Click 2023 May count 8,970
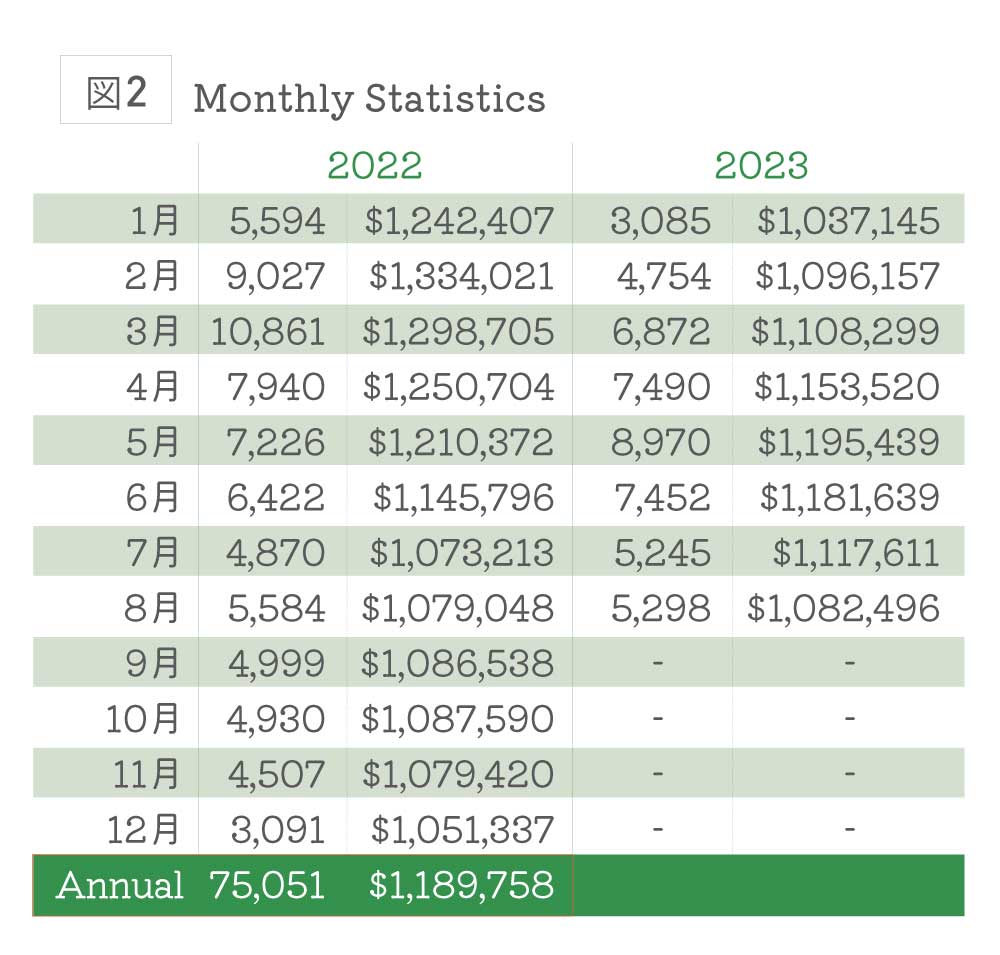 [661, 442]
